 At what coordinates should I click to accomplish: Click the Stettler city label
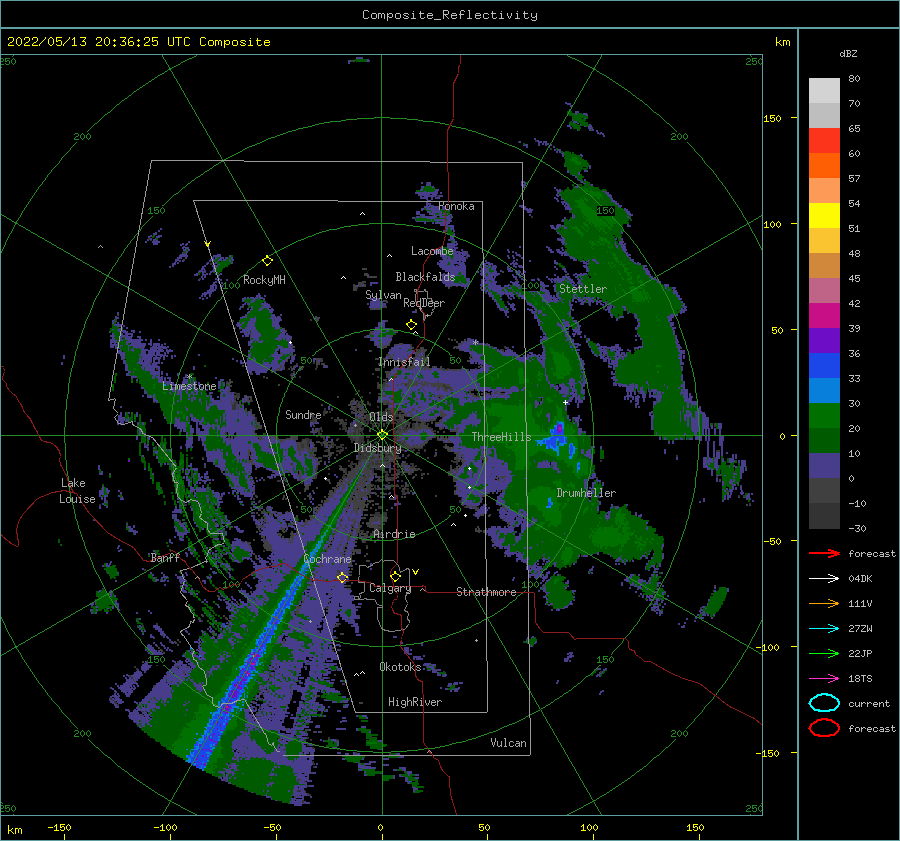tap(583, 289)
